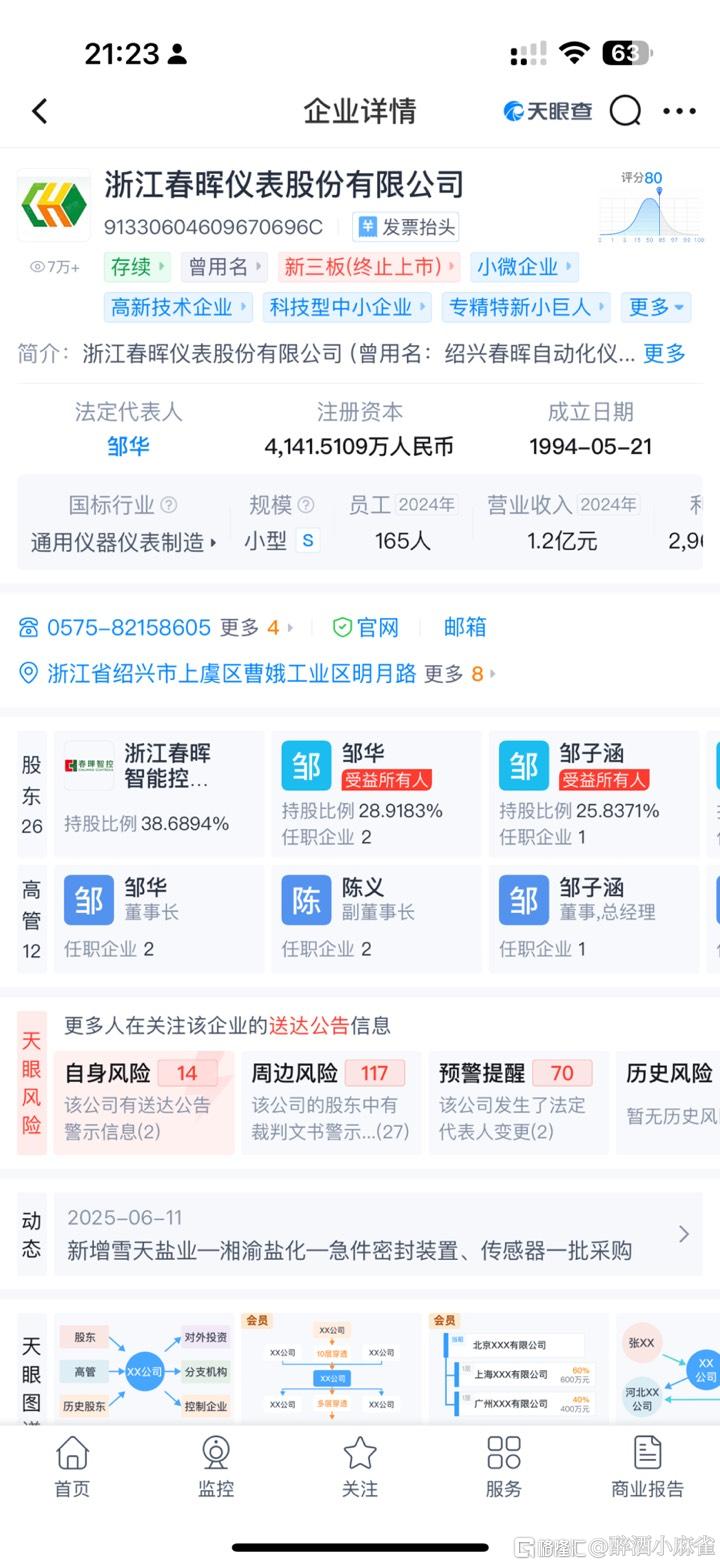Viewport: 720px width, 1565px height.
Task: Open the 10层穿透 equity penetration thumbnail
Action: click(x=331, y=1369)
